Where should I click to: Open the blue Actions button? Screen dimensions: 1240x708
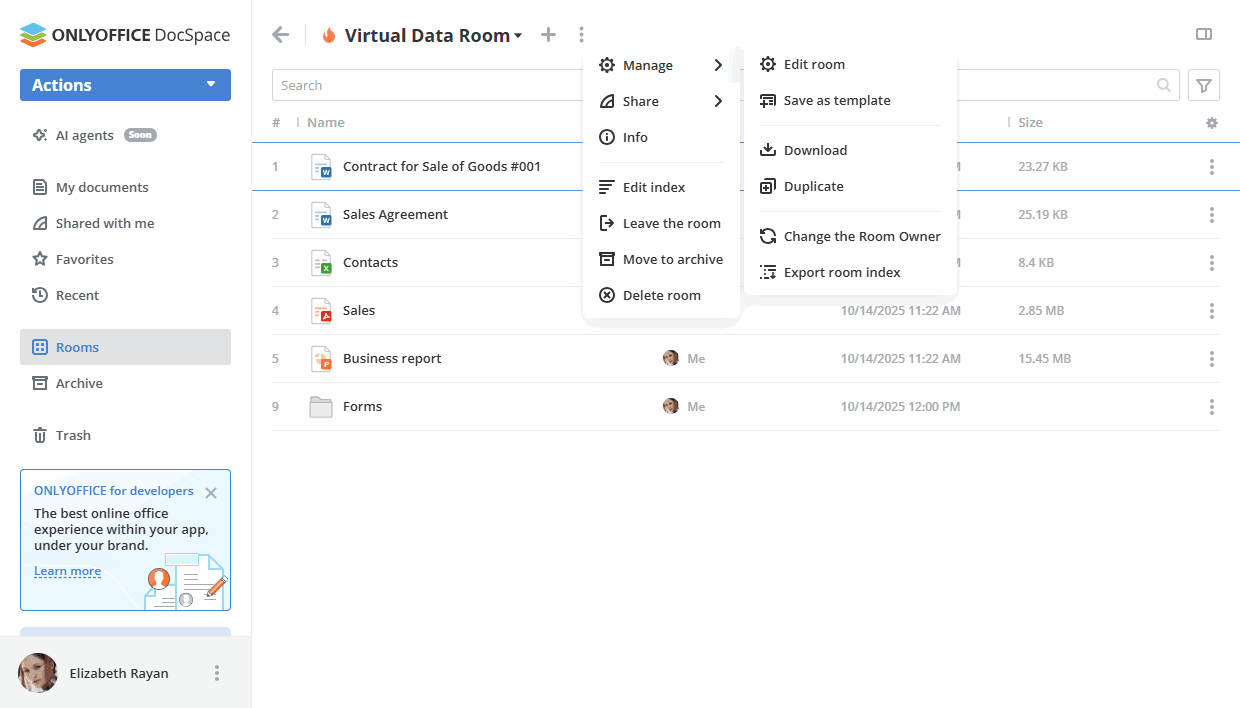coord(124,85)
